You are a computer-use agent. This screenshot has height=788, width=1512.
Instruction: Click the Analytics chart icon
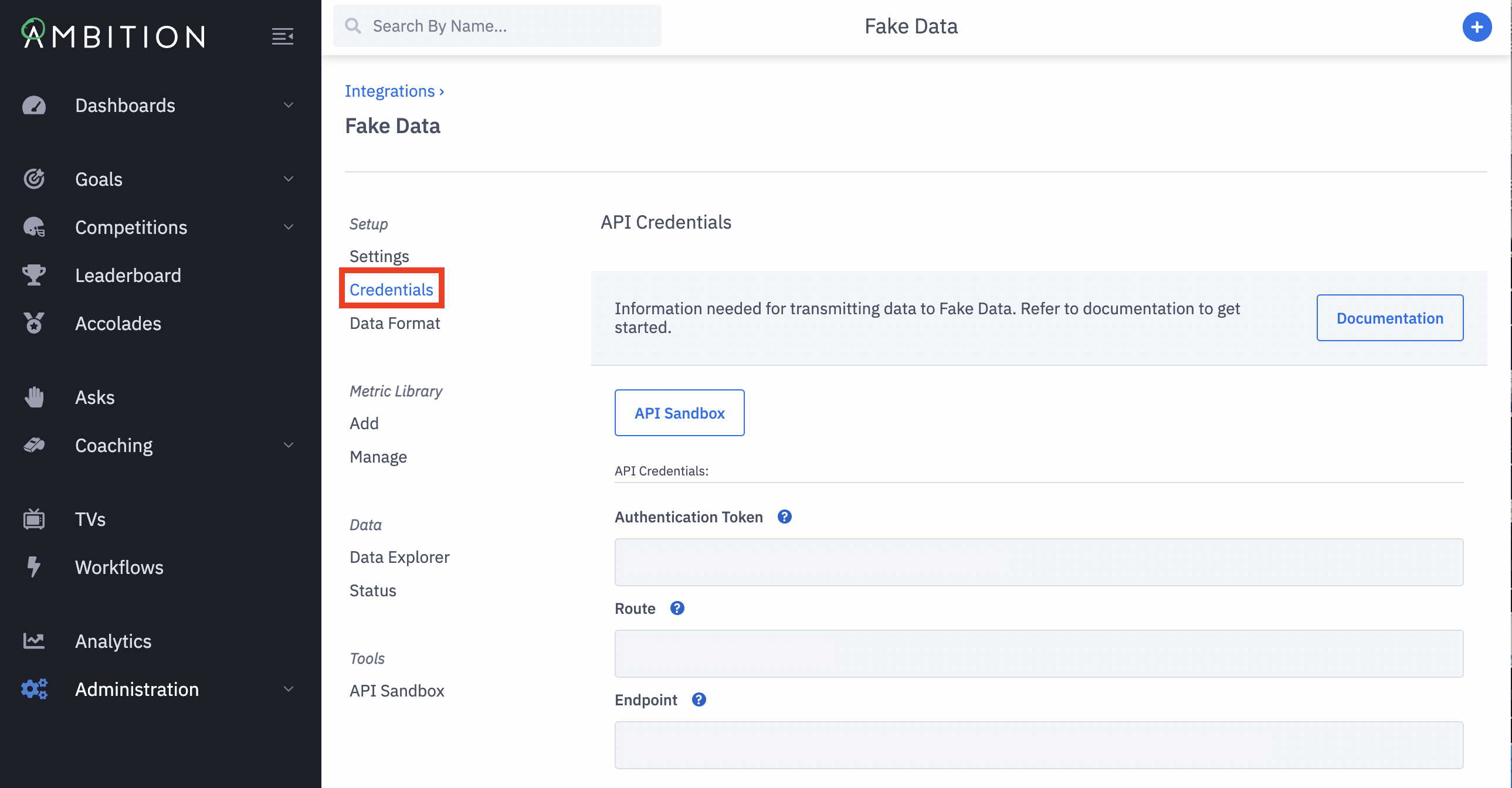pyautogui.click(x=34, y=641)
